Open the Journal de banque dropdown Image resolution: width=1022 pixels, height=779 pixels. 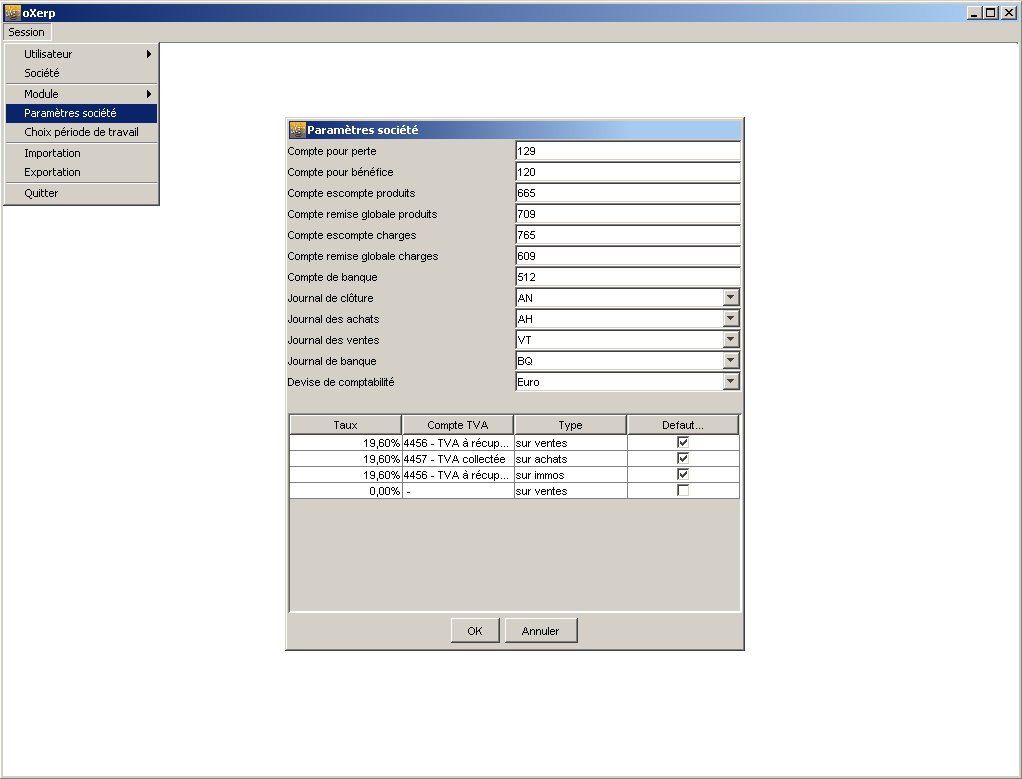pyautogui.click(x=731, y=360)
